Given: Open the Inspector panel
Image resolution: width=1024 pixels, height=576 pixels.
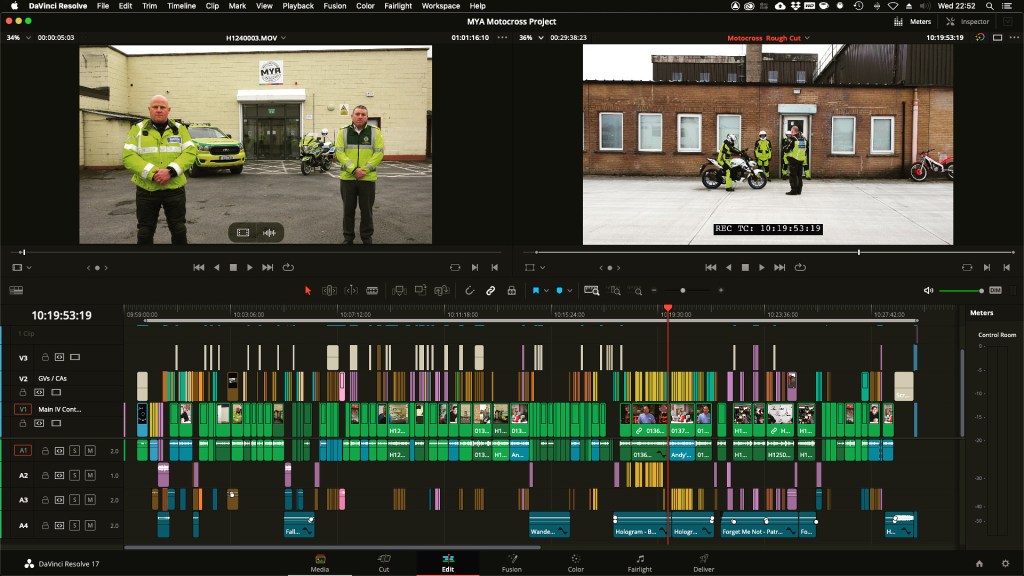Looking at the screenshot, I should [x=968, y=22].
